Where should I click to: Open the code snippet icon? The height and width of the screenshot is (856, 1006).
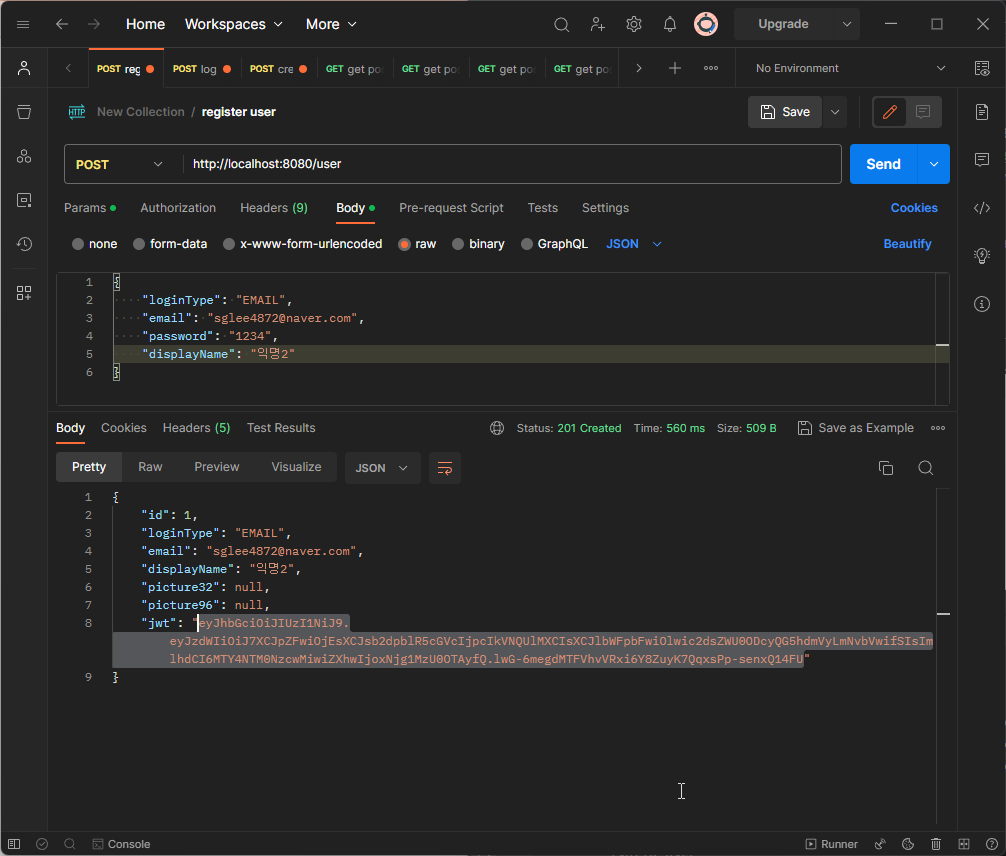coord(982,208)
